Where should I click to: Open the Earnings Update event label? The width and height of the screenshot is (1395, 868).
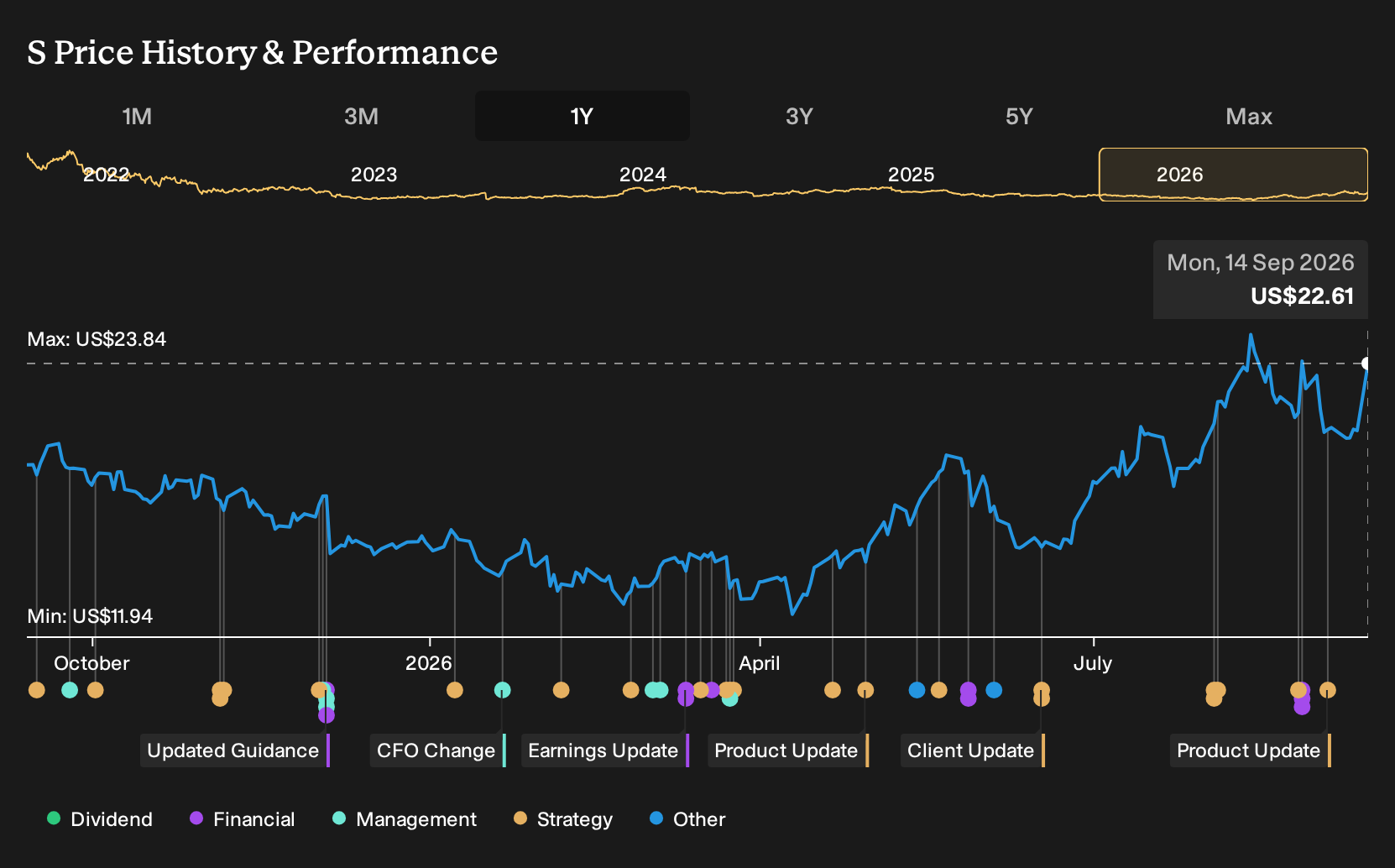605,750
